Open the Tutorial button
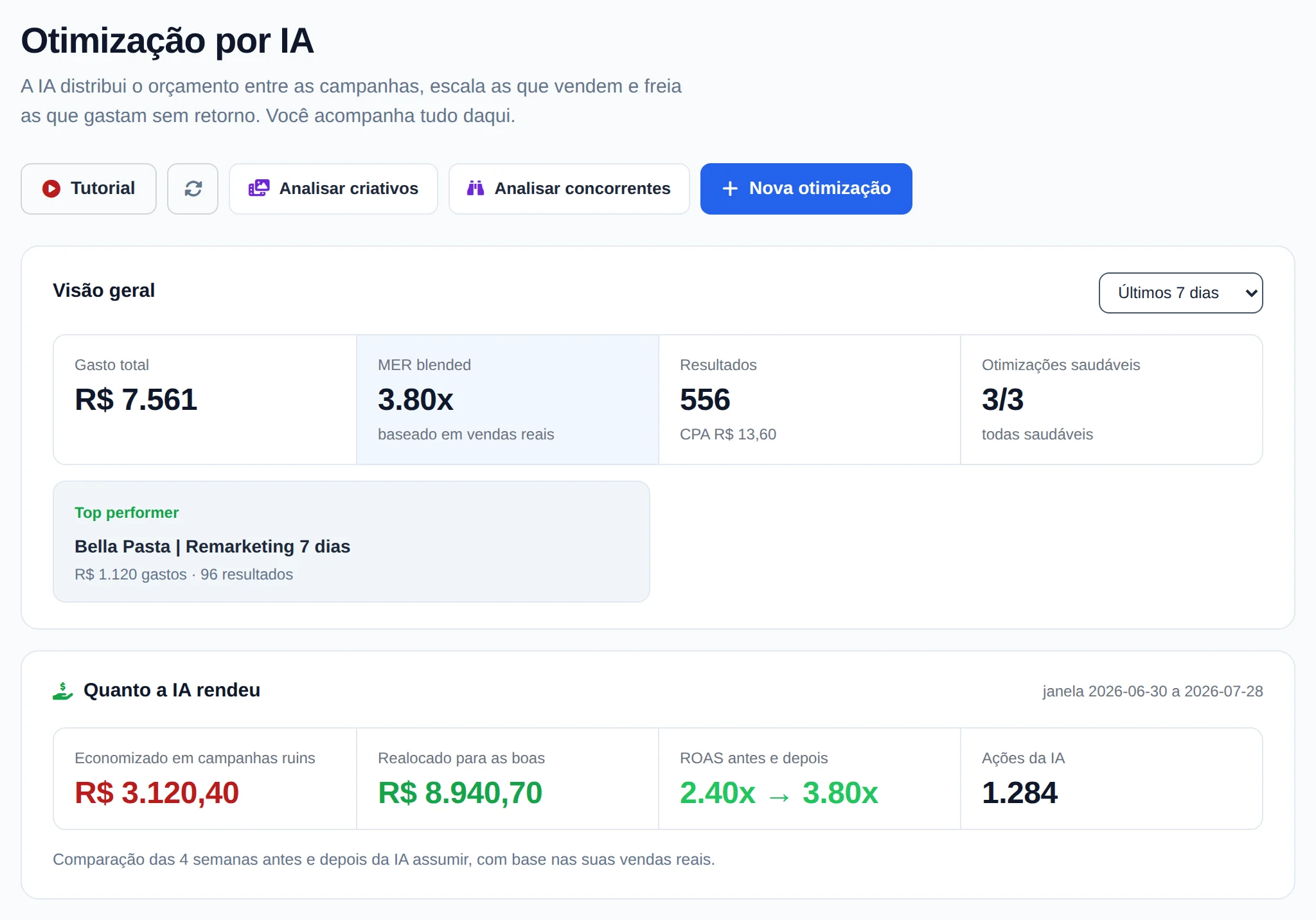 point(89,188)
